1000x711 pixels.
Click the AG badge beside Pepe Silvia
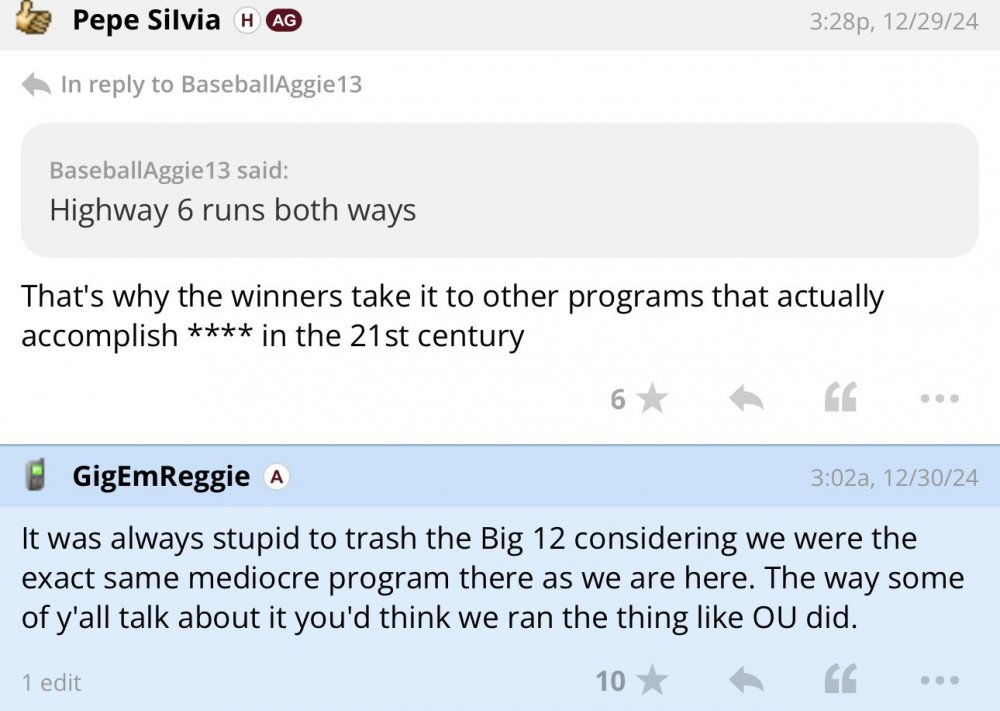click(x=283, y=21)
